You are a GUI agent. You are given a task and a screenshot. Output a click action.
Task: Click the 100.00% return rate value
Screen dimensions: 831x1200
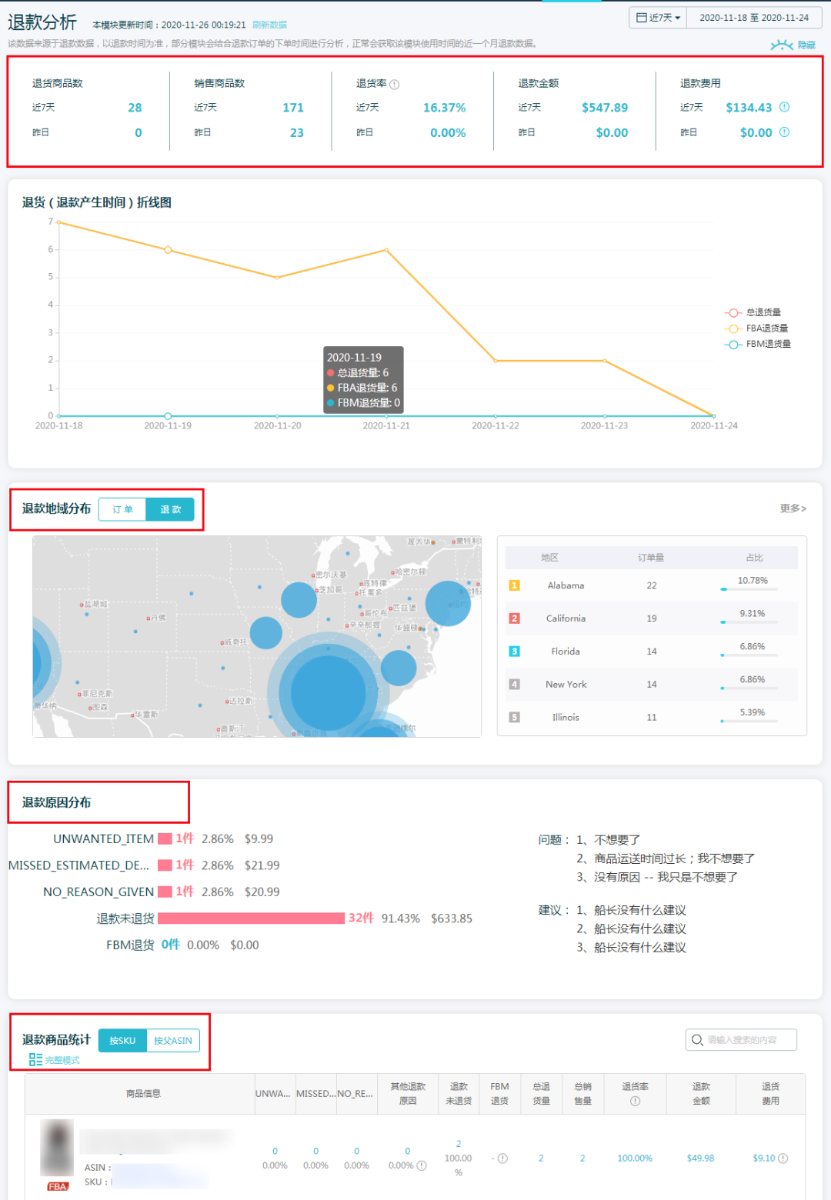click(x=634, y=1158)
